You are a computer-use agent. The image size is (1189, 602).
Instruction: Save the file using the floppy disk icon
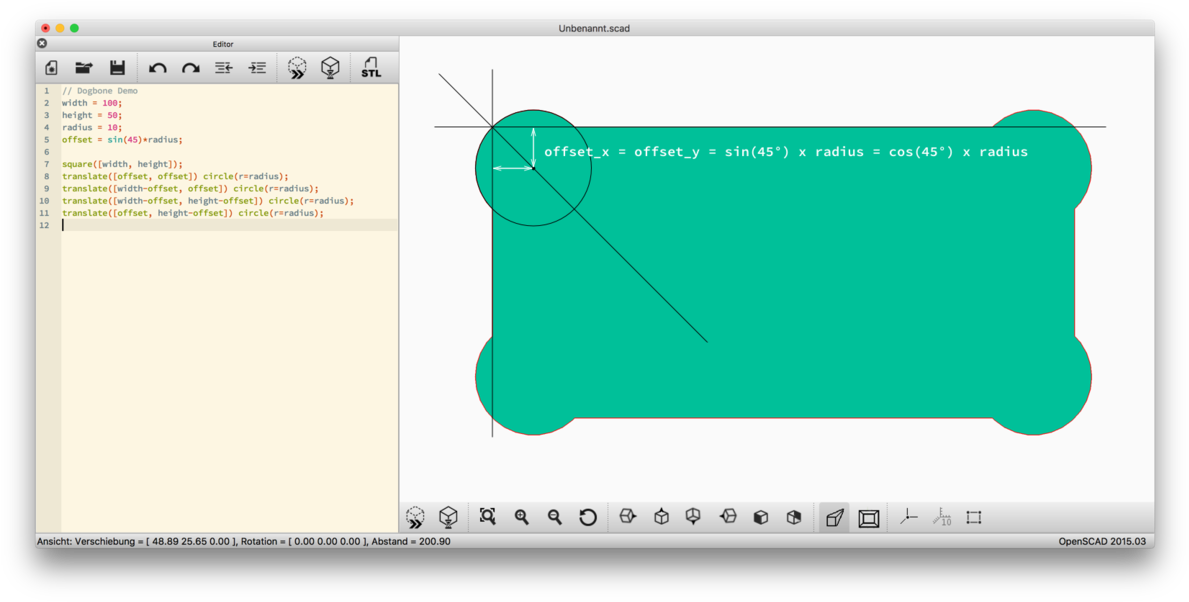tap(117, 68)
